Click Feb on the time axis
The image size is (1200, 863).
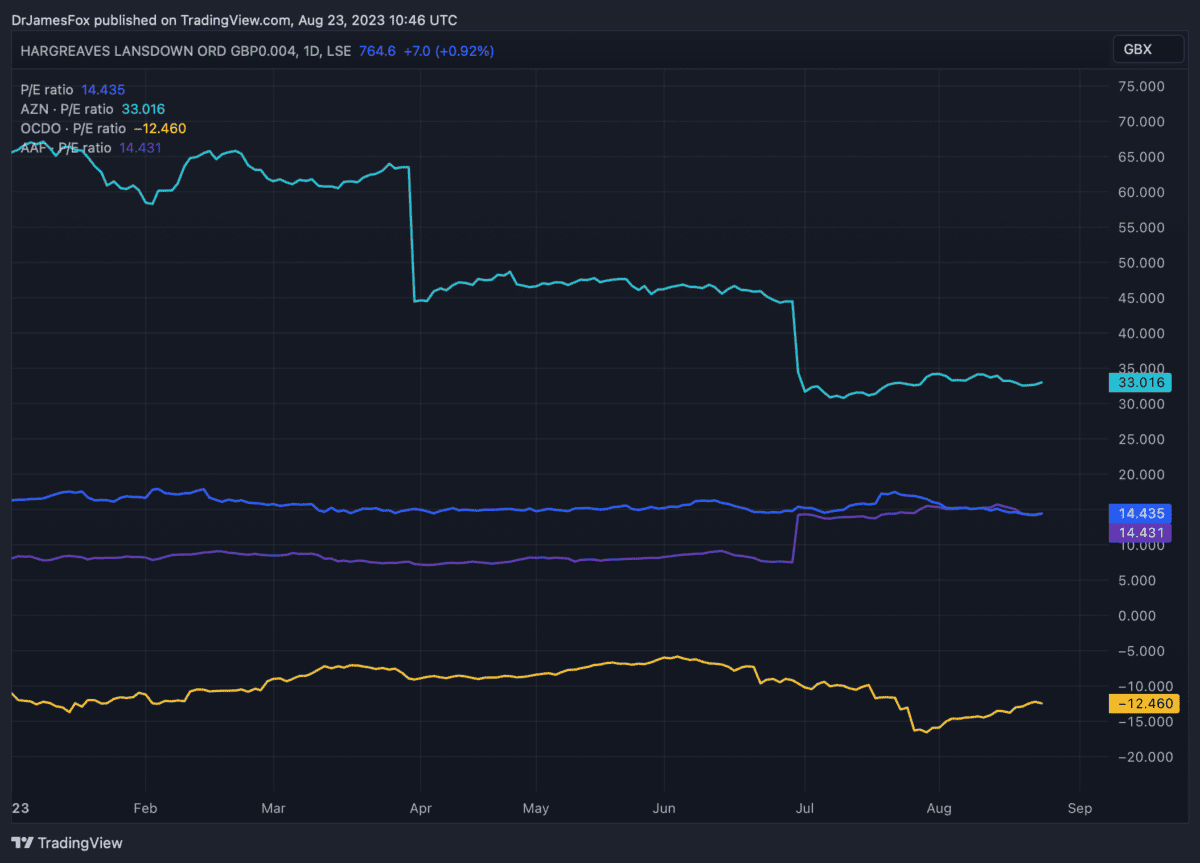coord(146,807)
